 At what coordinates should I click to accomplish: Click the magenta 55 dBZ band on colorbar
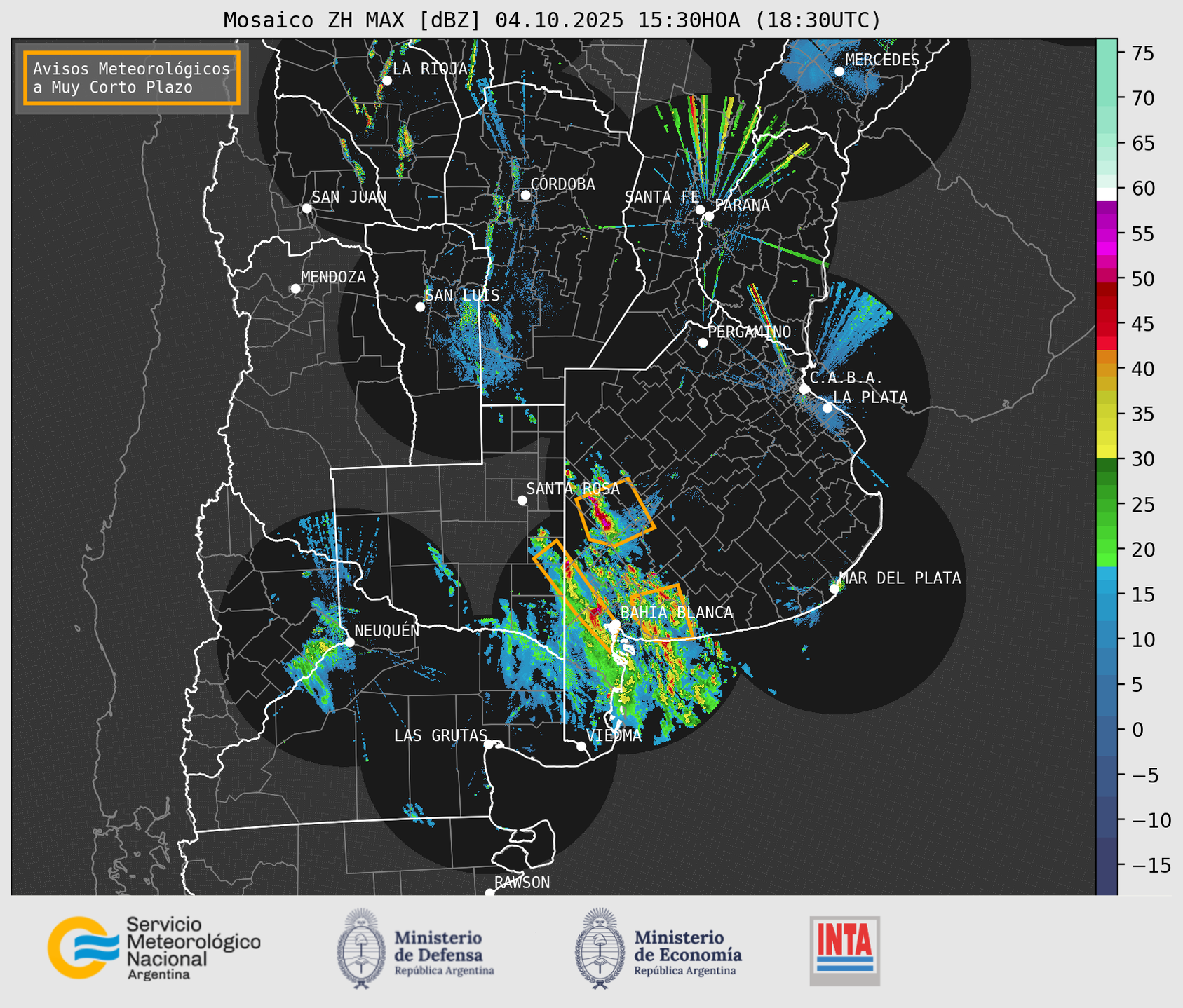[x=1107, y=234]
